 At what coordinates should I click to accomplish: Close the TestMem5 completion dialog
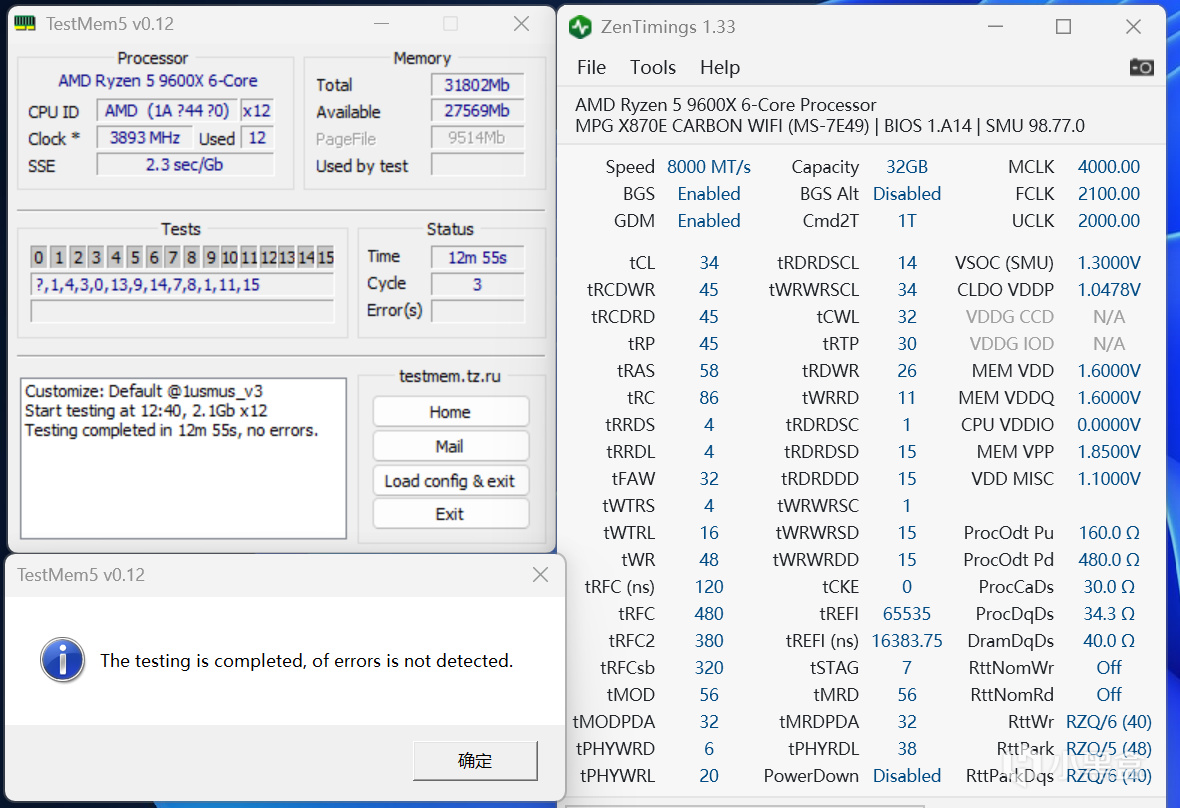click(x=540, y=575)
